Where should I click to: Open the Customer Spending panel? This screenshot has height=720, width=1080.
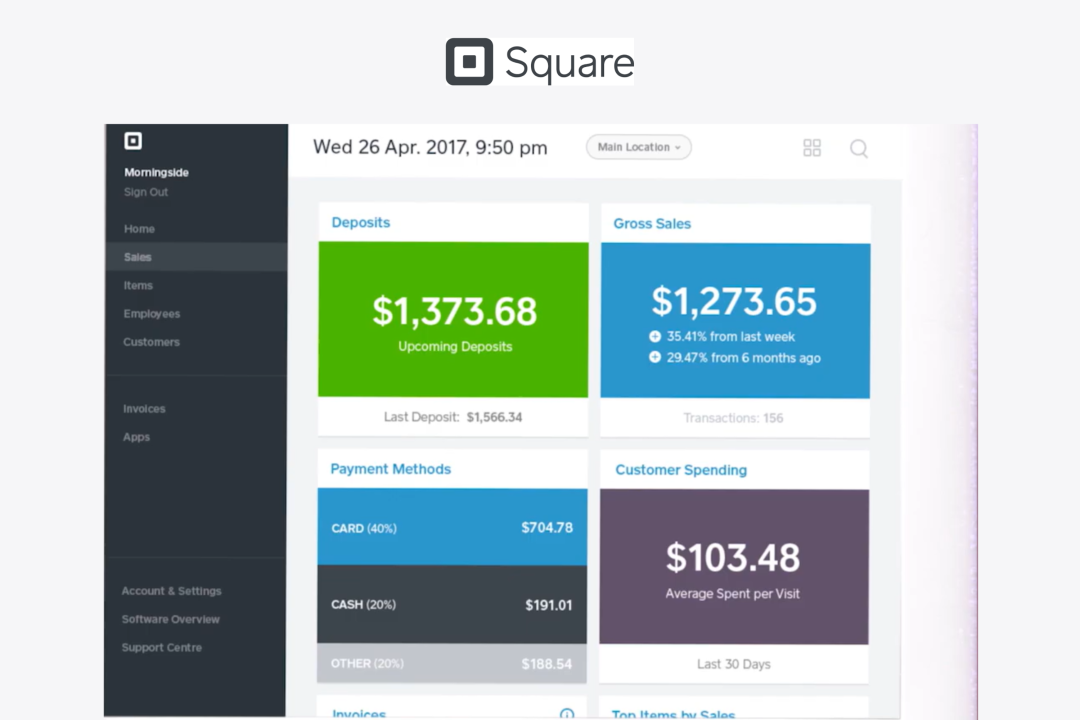680,469
